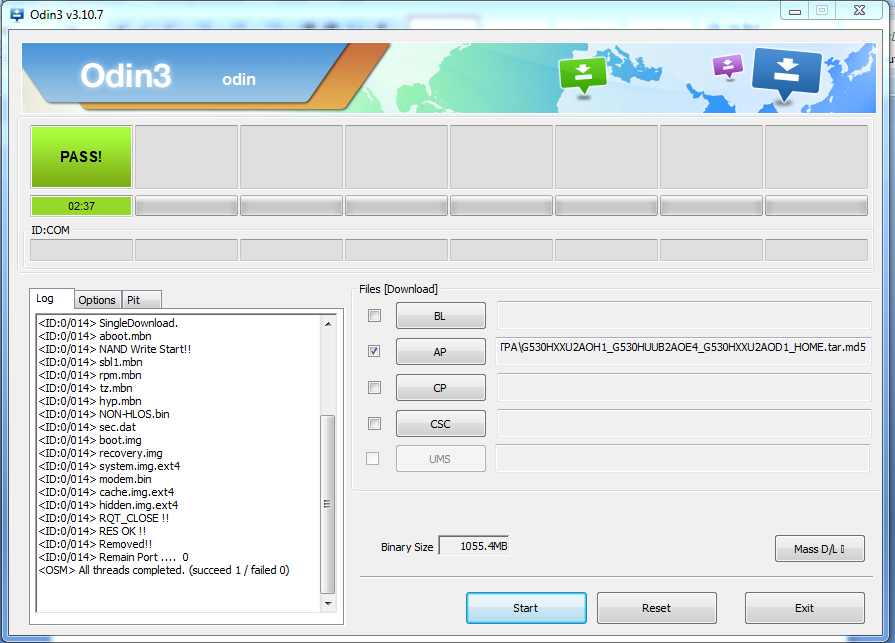The width and height of the screenshot is (895, 643).
Task: Tick the BL file checkbox
Action: pyautogui.click(x=374, y=316)
